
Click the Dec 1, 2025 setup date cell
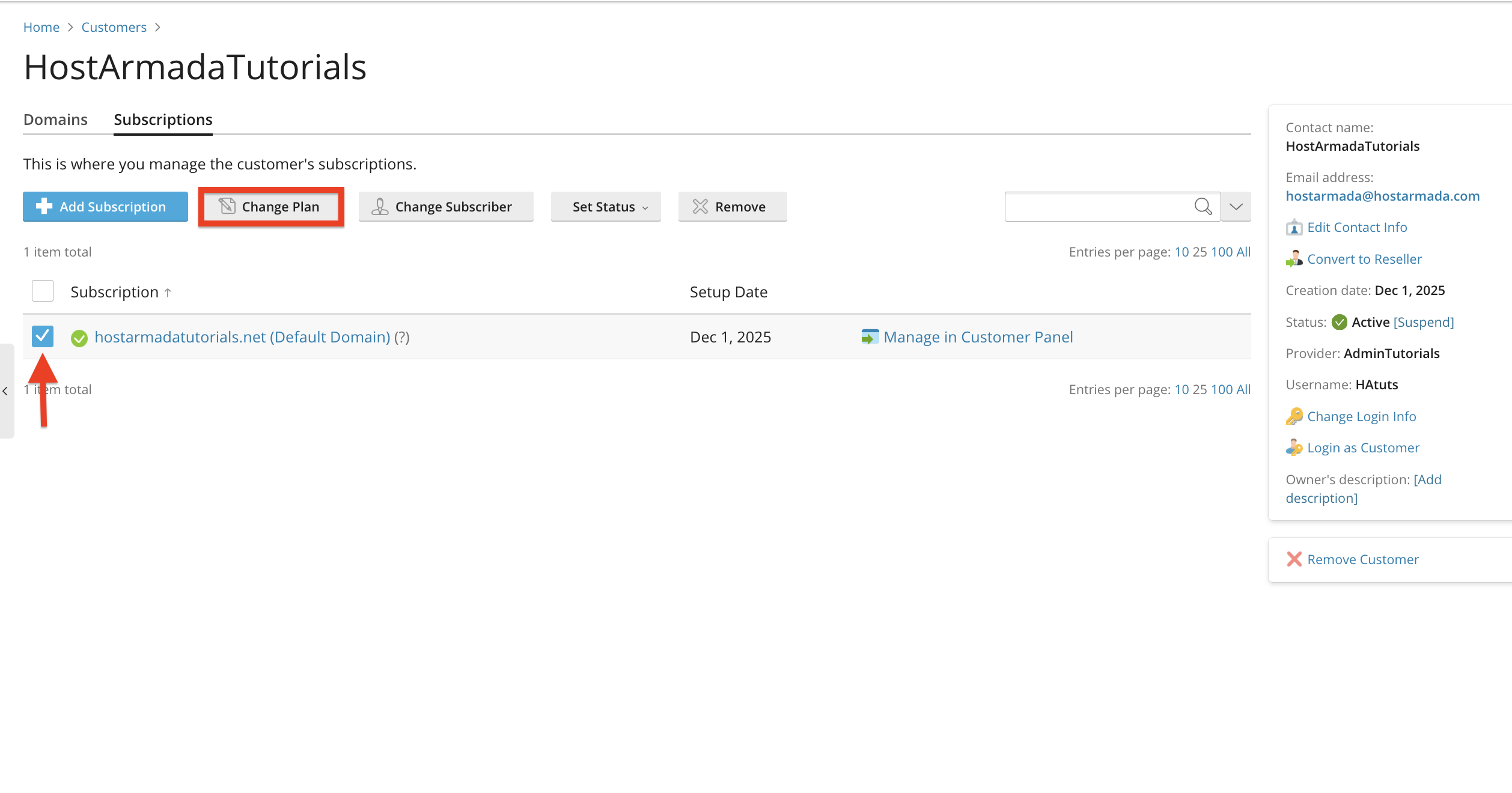pyautogui.click(x=730, y=337)
